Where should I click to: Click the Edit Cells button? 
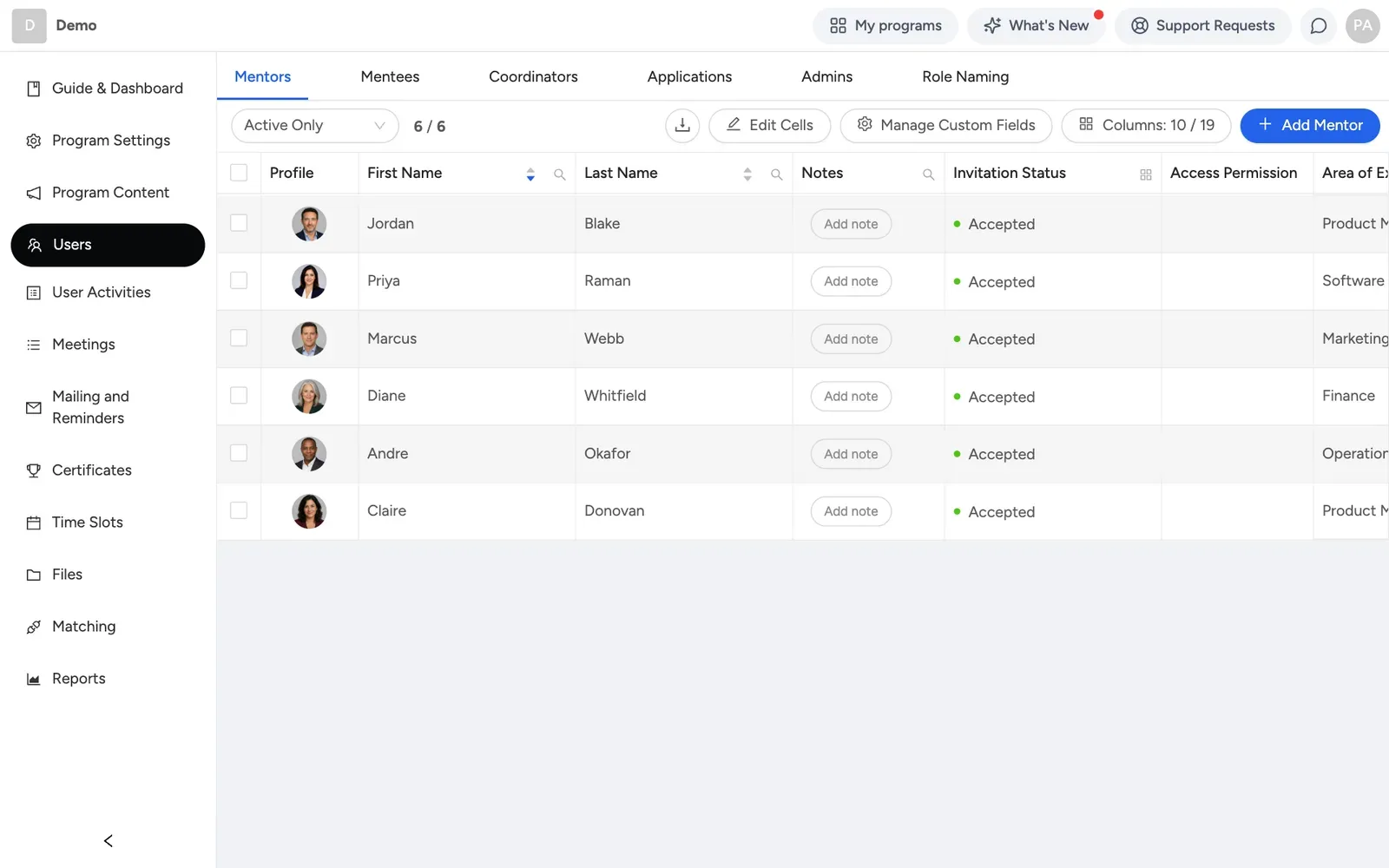click(769, 125)
